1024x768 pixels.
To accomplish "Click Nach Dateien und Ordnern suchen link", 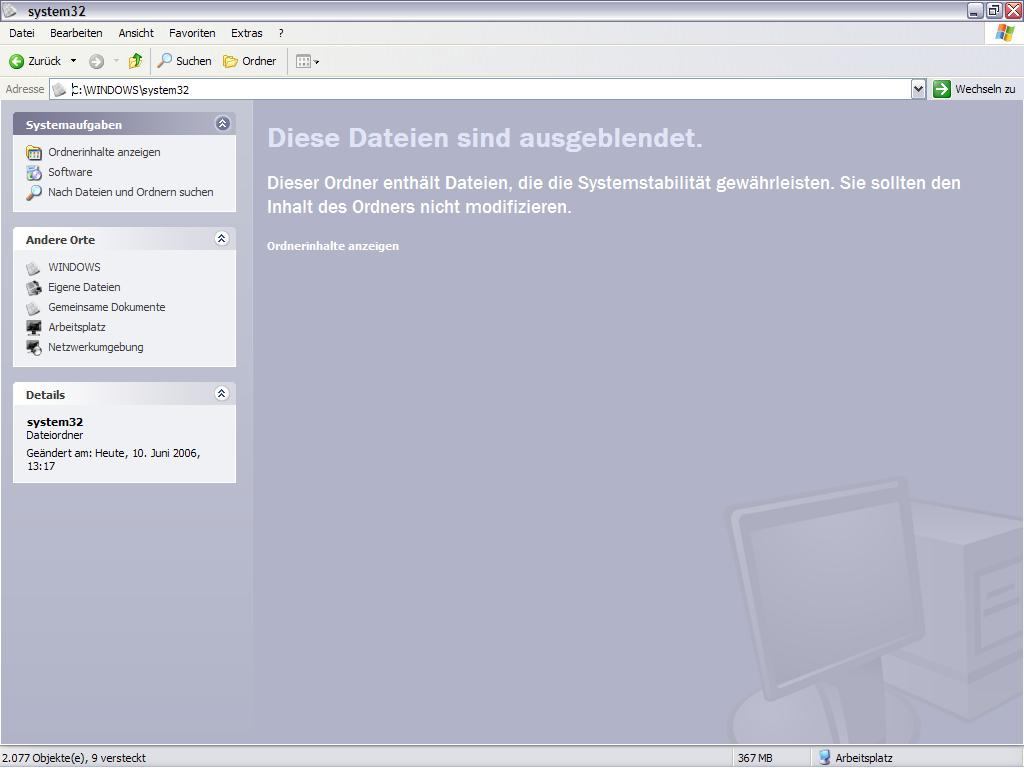I will click(x=131, y=192).
